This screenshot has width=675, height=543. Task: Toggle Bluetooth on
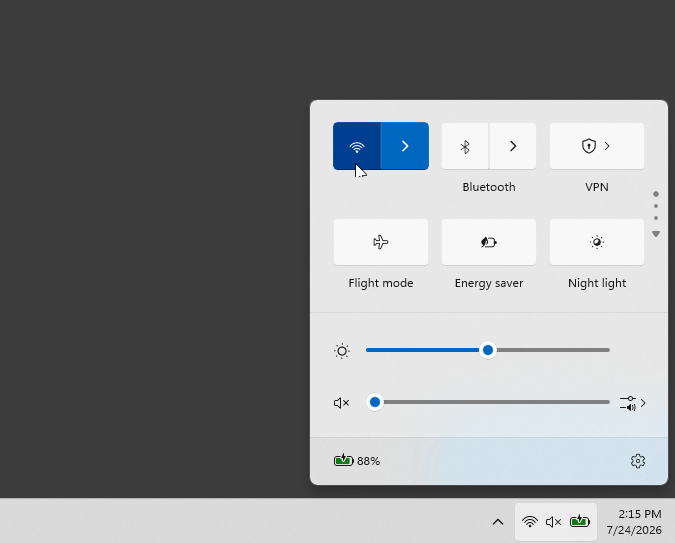click(x=465, y=146)
